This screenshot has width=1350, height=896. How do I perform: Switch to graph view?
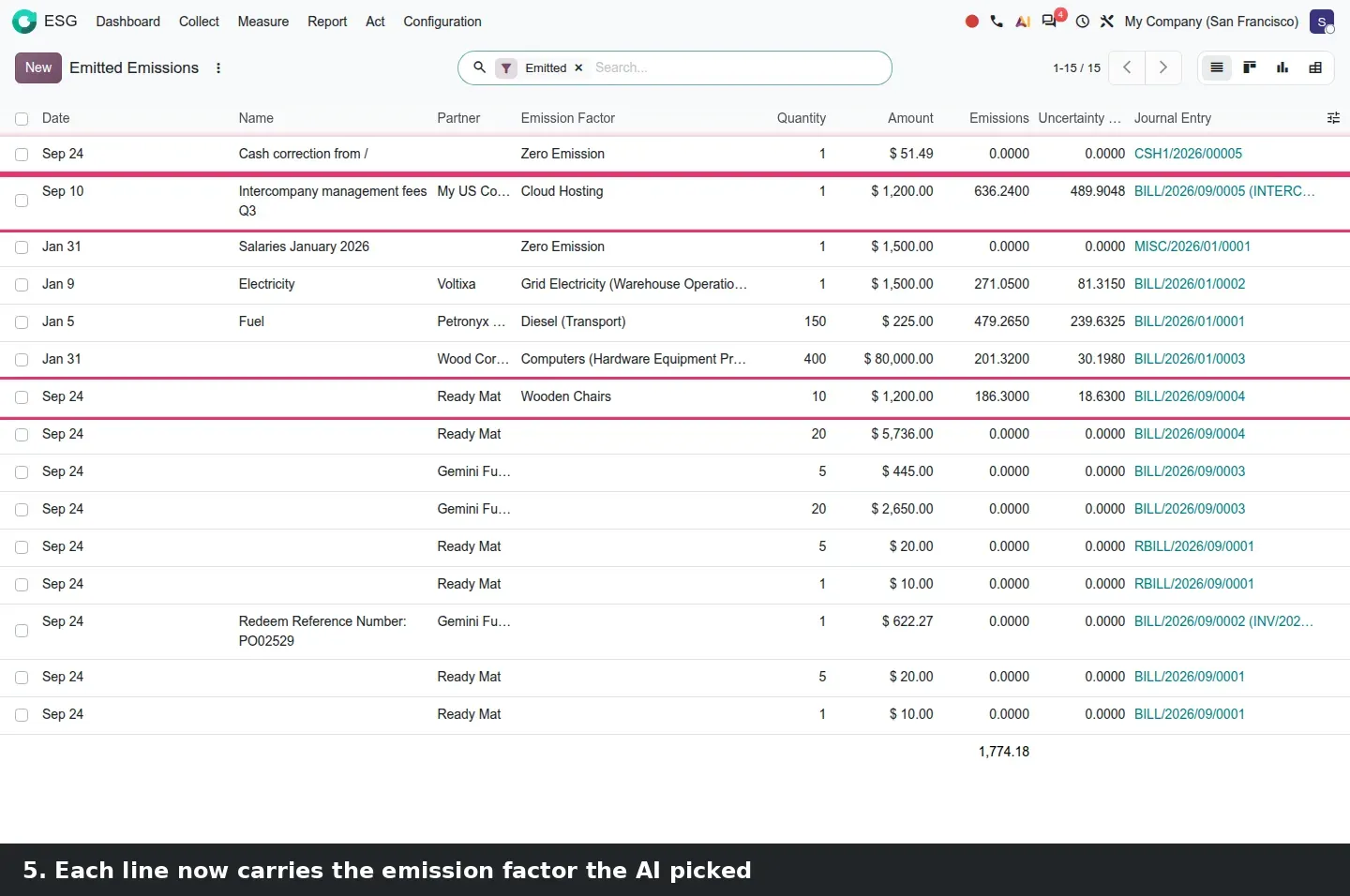point(1282,67)
